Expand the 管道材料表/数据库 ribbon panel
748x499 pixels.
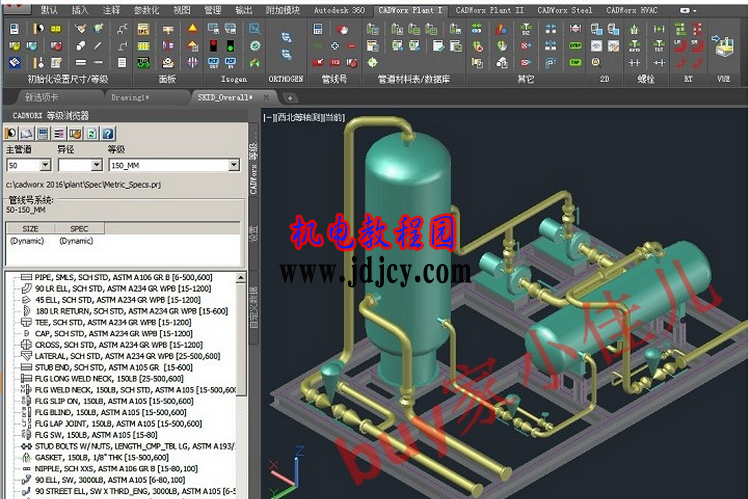pyautogui.click(x=414, y=79)
